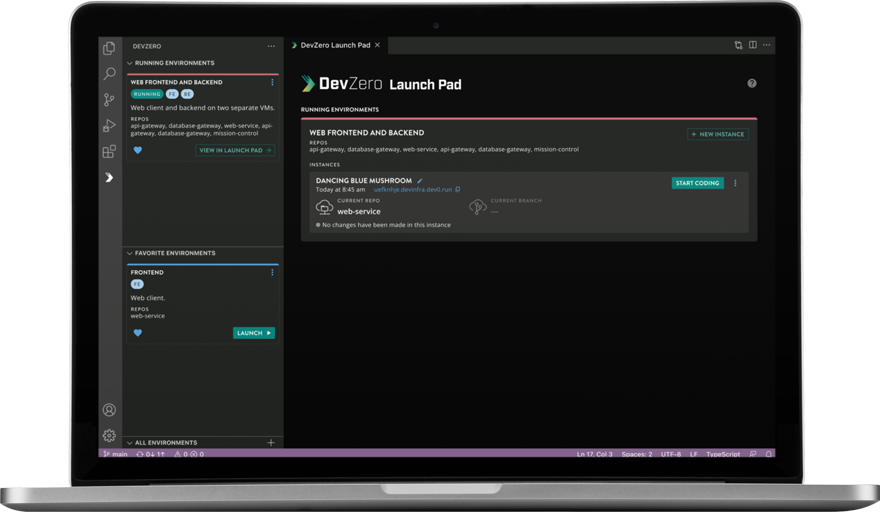Viewport: 880px width, 512px height.
Task: Open the uefknhje.devinfra.dev0.run link
Action: click(413, 190)
